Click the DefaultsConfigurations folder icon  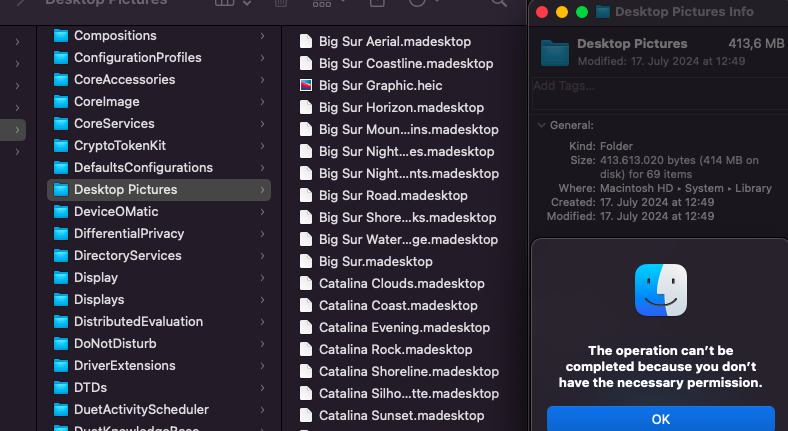click(61, 168)
